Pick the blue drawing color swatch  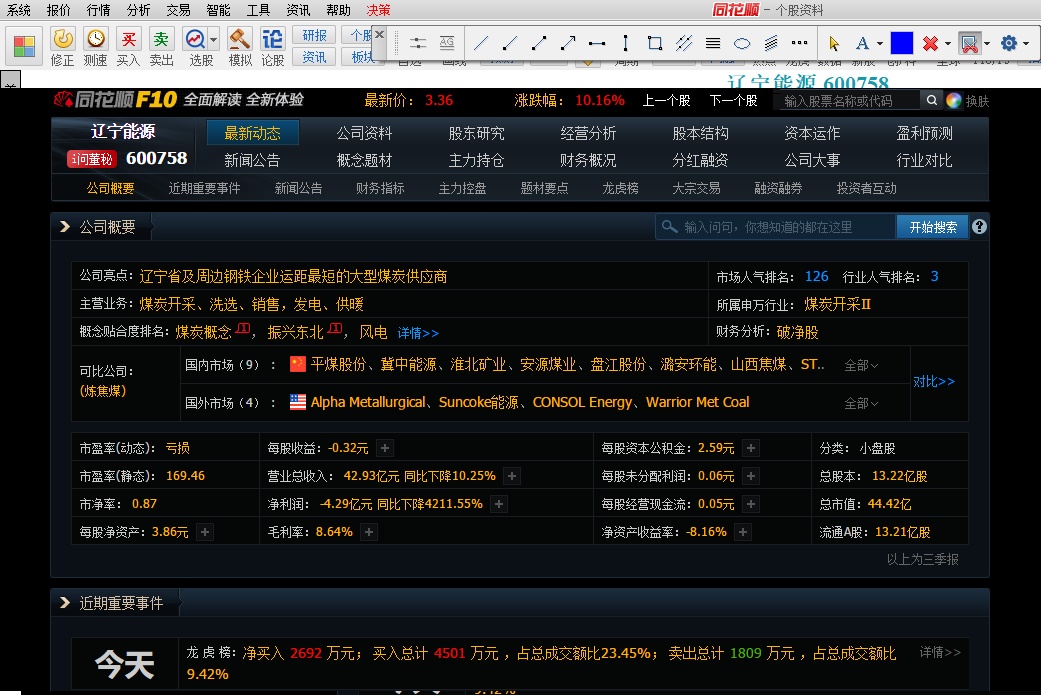point(901,44)
